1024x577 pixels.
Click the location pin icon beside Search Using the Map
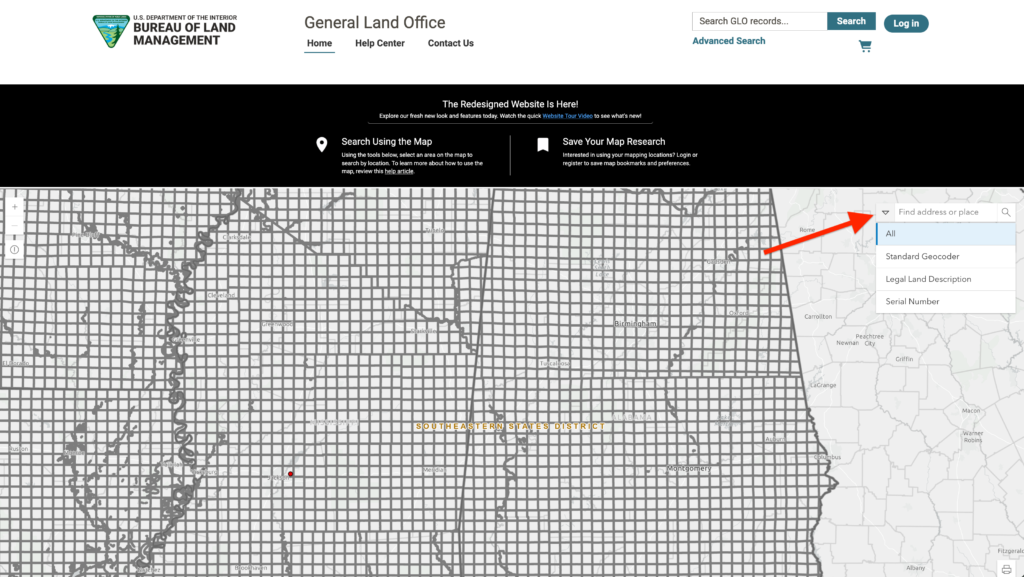tap(321, 144)
